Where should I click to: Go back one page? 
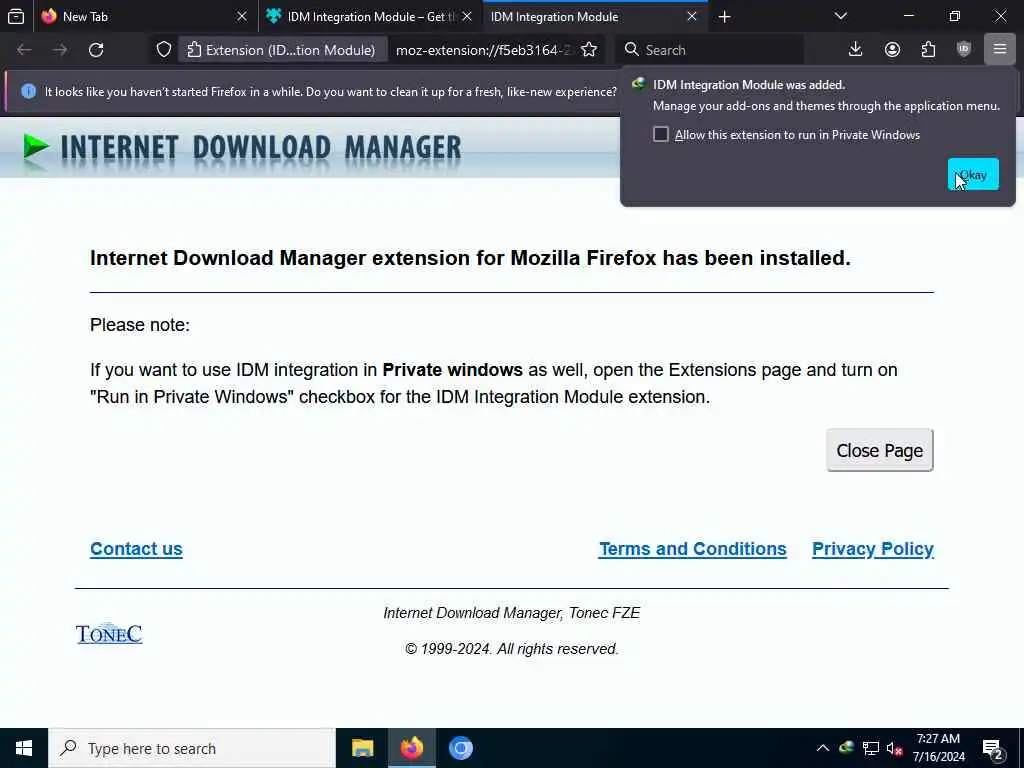tap(24, 50)
